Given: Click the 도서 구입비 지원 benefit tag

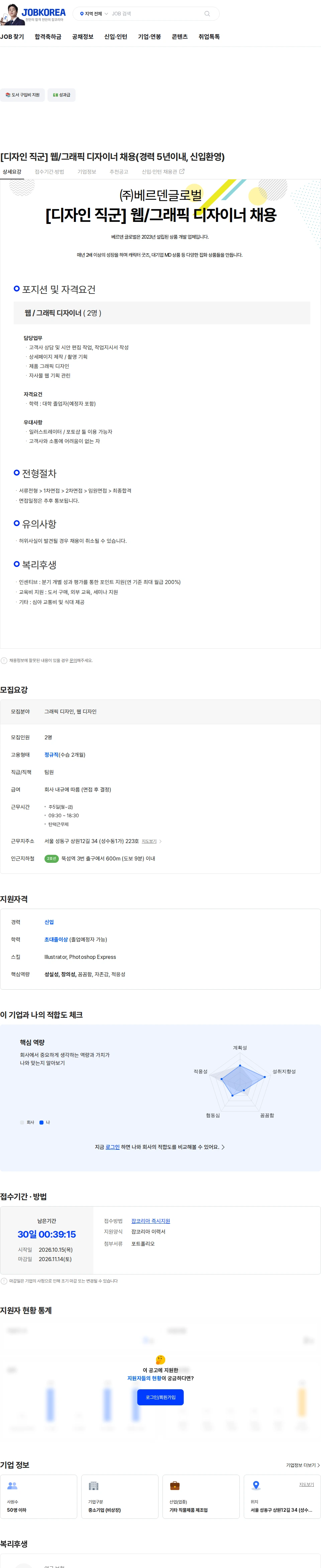Looking at the screenshot, I should tap(22, 95).
